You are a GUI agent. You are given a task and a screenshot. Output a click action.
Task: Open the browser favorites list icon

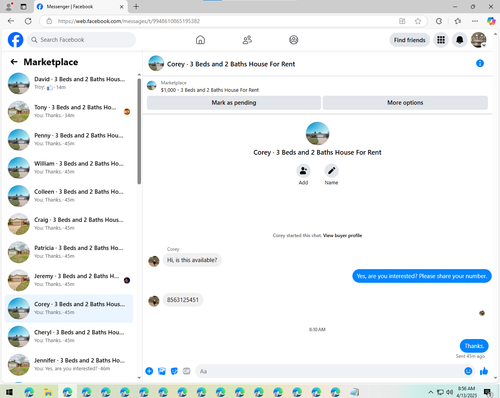coord(458,21)
